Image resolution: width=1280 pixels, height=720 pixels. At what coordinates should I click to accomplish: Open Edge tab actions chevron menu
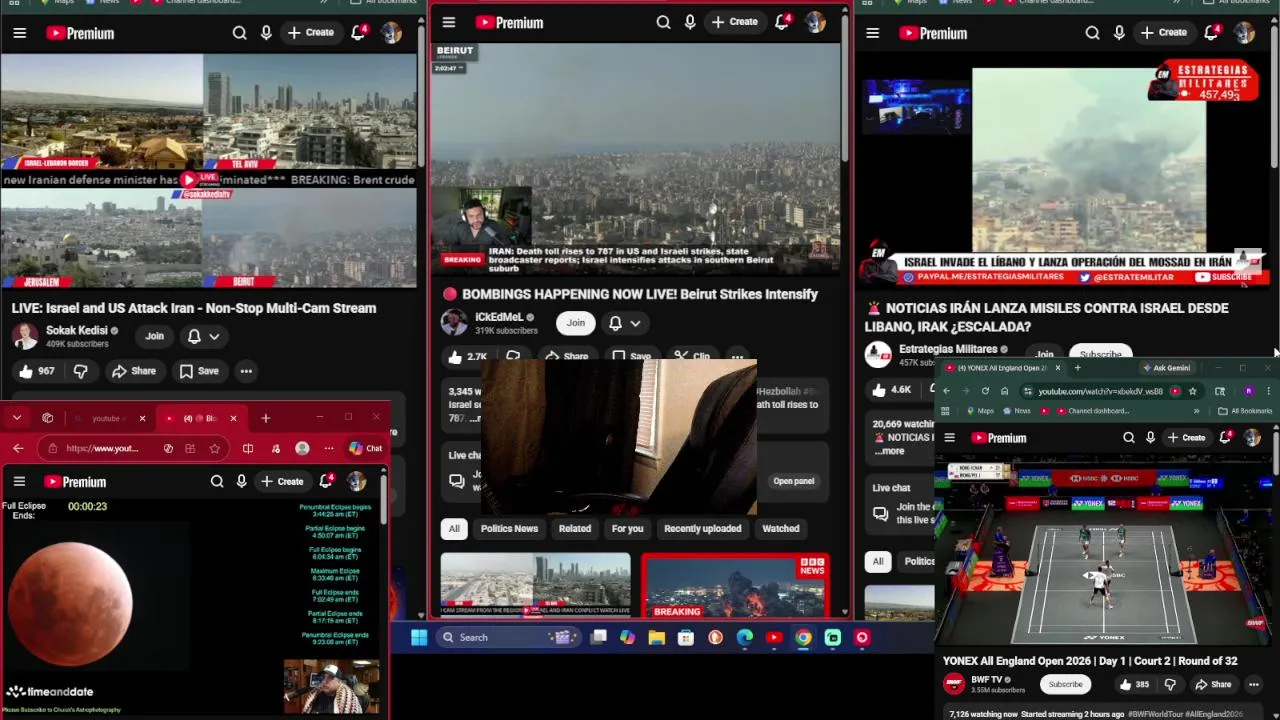[x=17, y=418]
